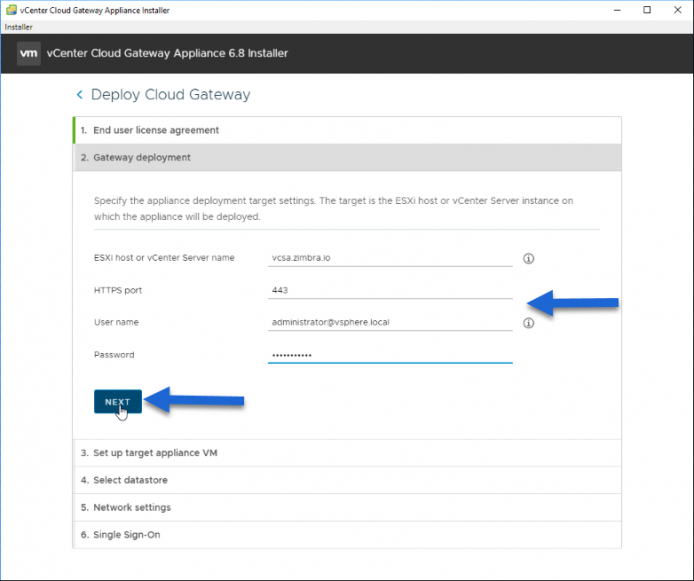Click the VMware vm logo in header

[29, 54]
